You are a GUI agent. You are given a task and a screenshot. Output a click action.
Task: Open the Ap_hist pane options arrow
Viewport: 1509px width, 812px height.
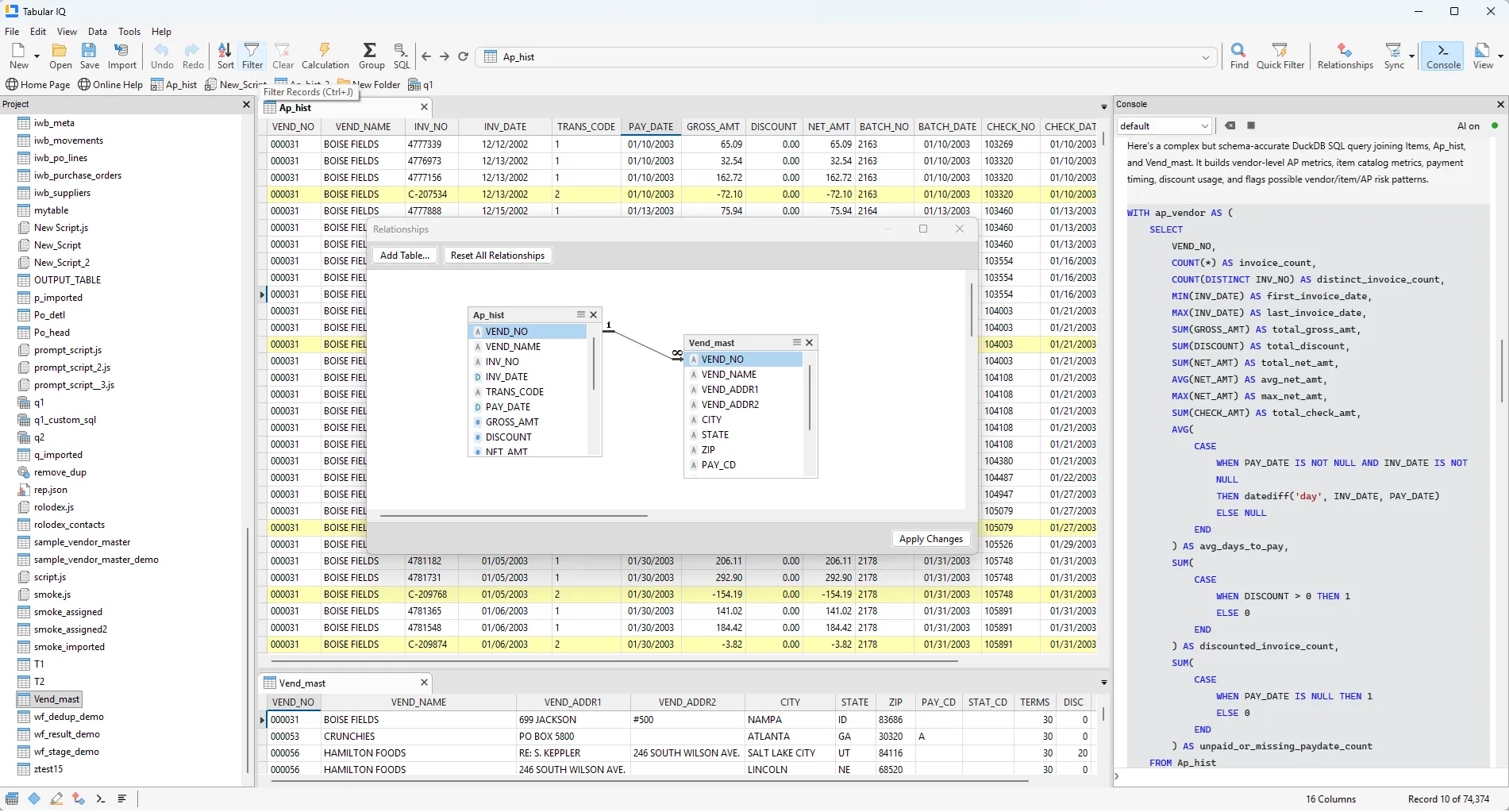pos(1103,107)
